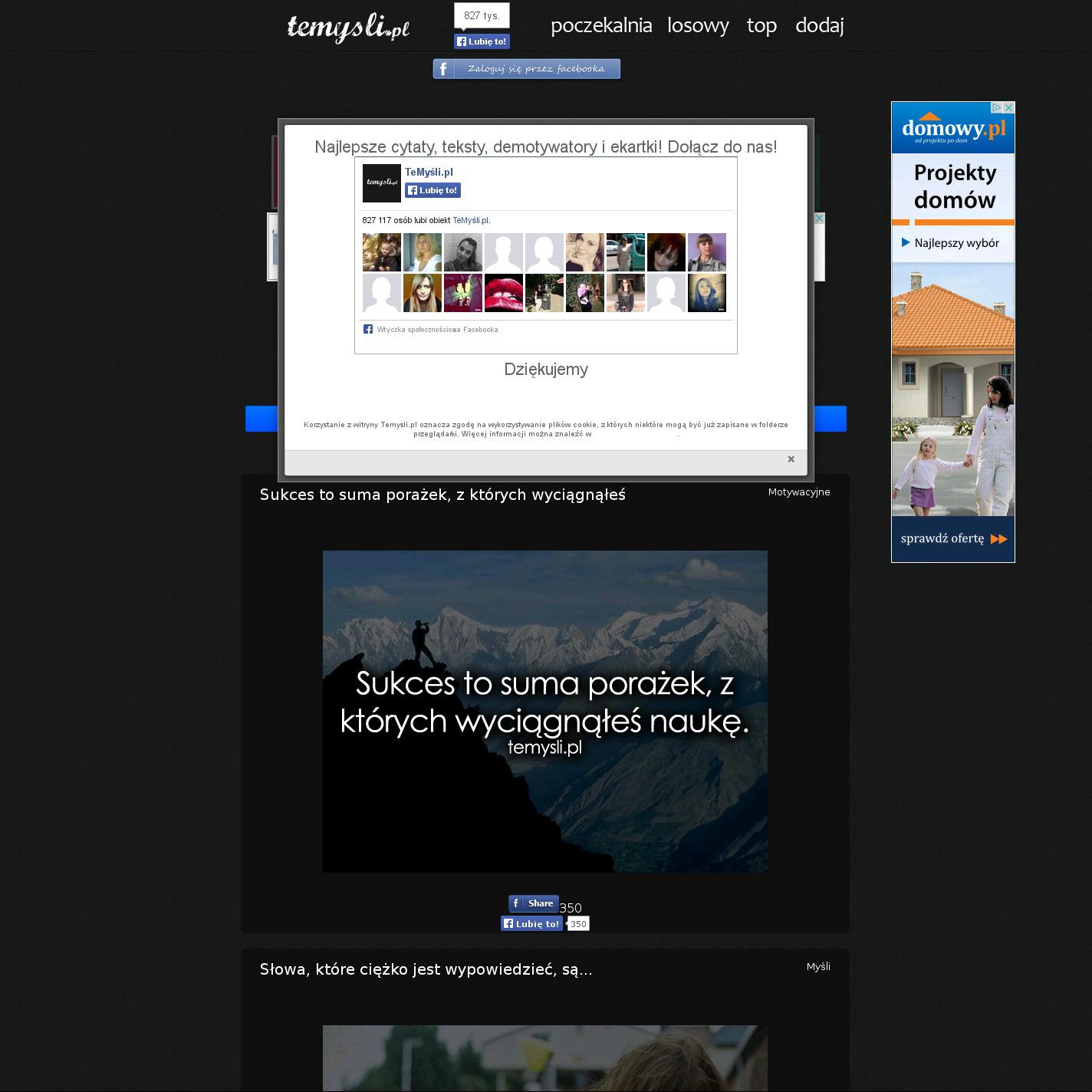This screenshot has height=1092, width=1092.
Task: Click the Facebook logo next to Wtyczka społecznościowa
Action: click(x=368, y=329)
